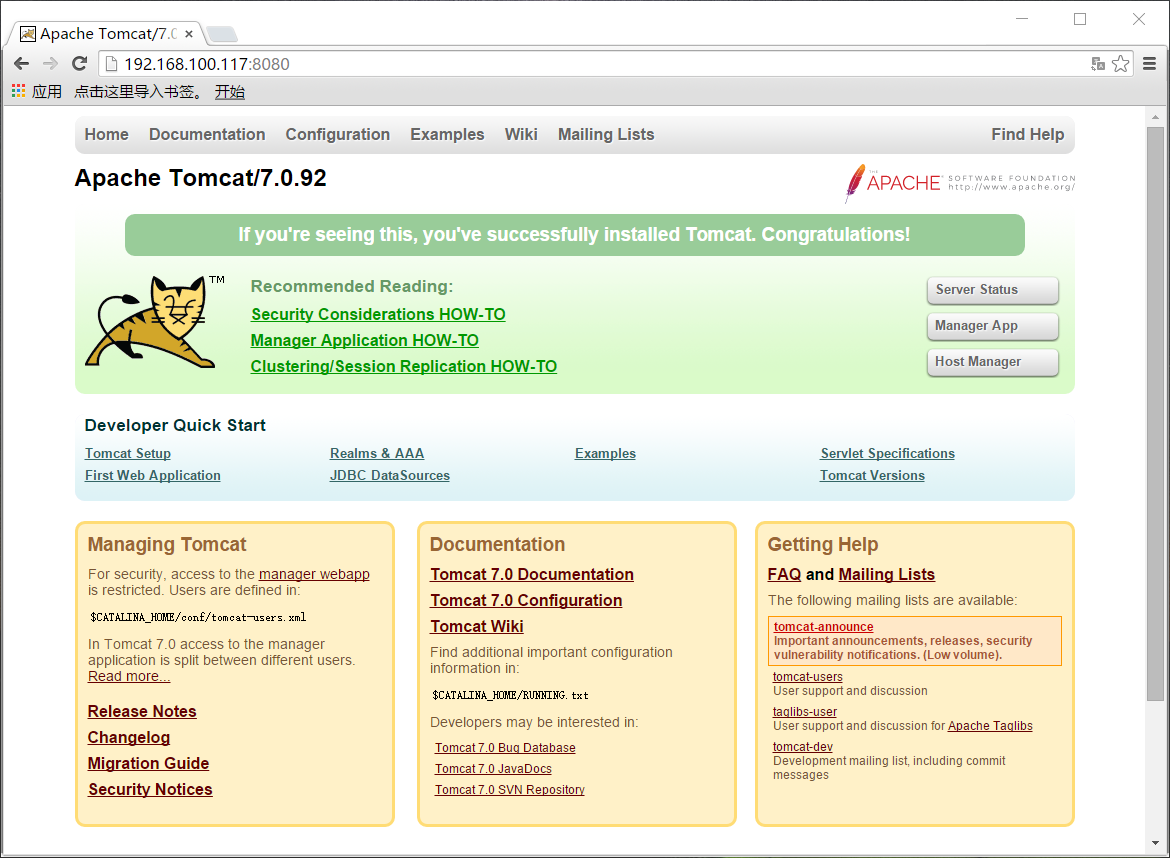Click the manager webapp link

click(314, 574)
